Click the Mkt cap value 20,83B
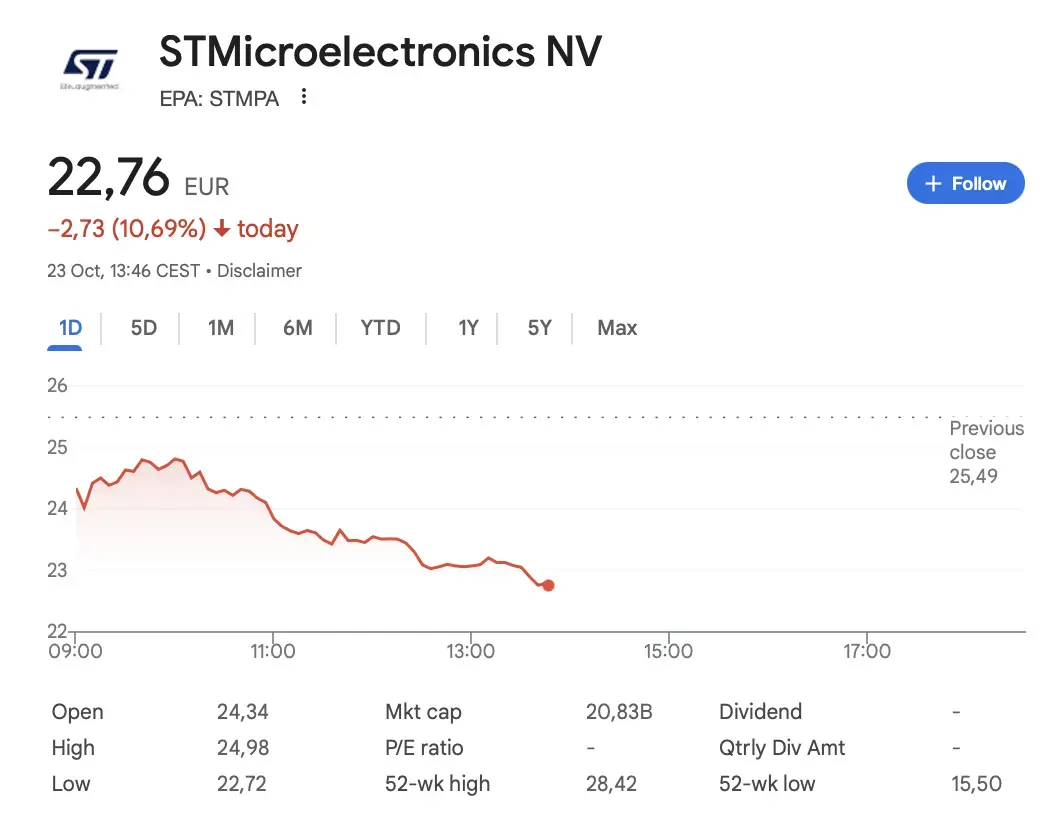1048x834 pixels. pos(619,711)
